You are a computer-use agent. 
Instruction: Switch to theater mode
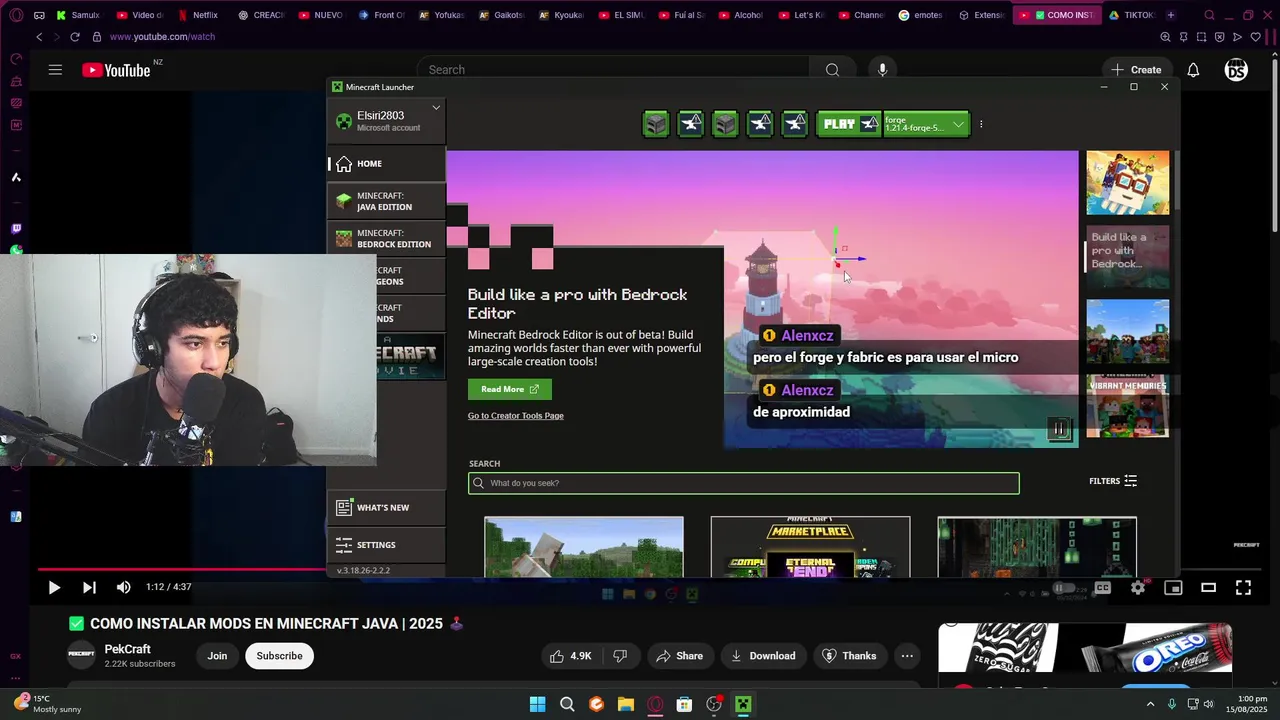pyautogui.click(x=1208, y=588)
